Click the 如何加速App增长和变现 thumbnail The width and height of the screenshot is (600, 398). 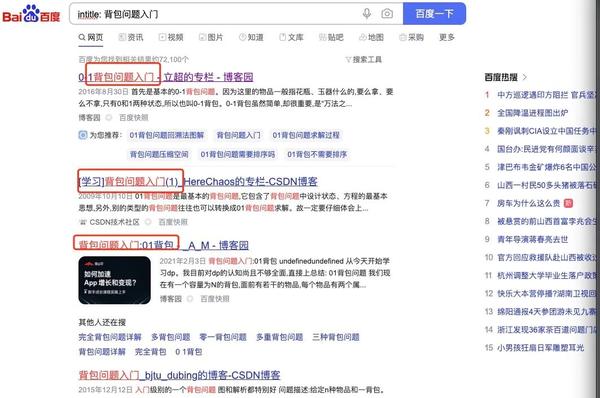pos(114,281)
